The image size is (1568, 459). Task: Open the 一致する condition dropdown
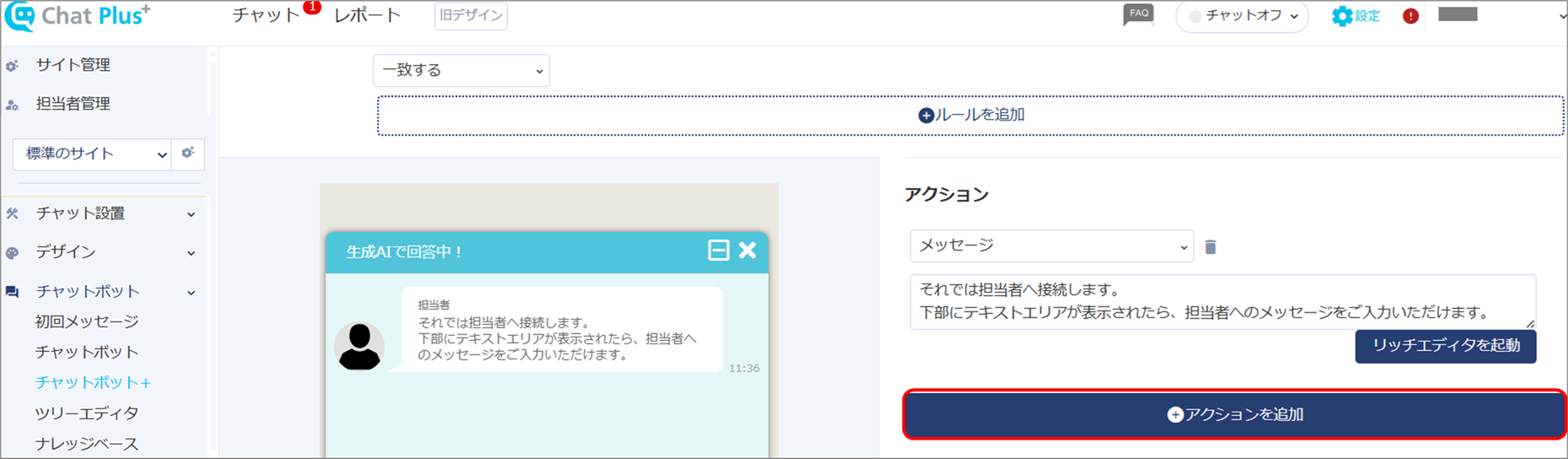461,71
